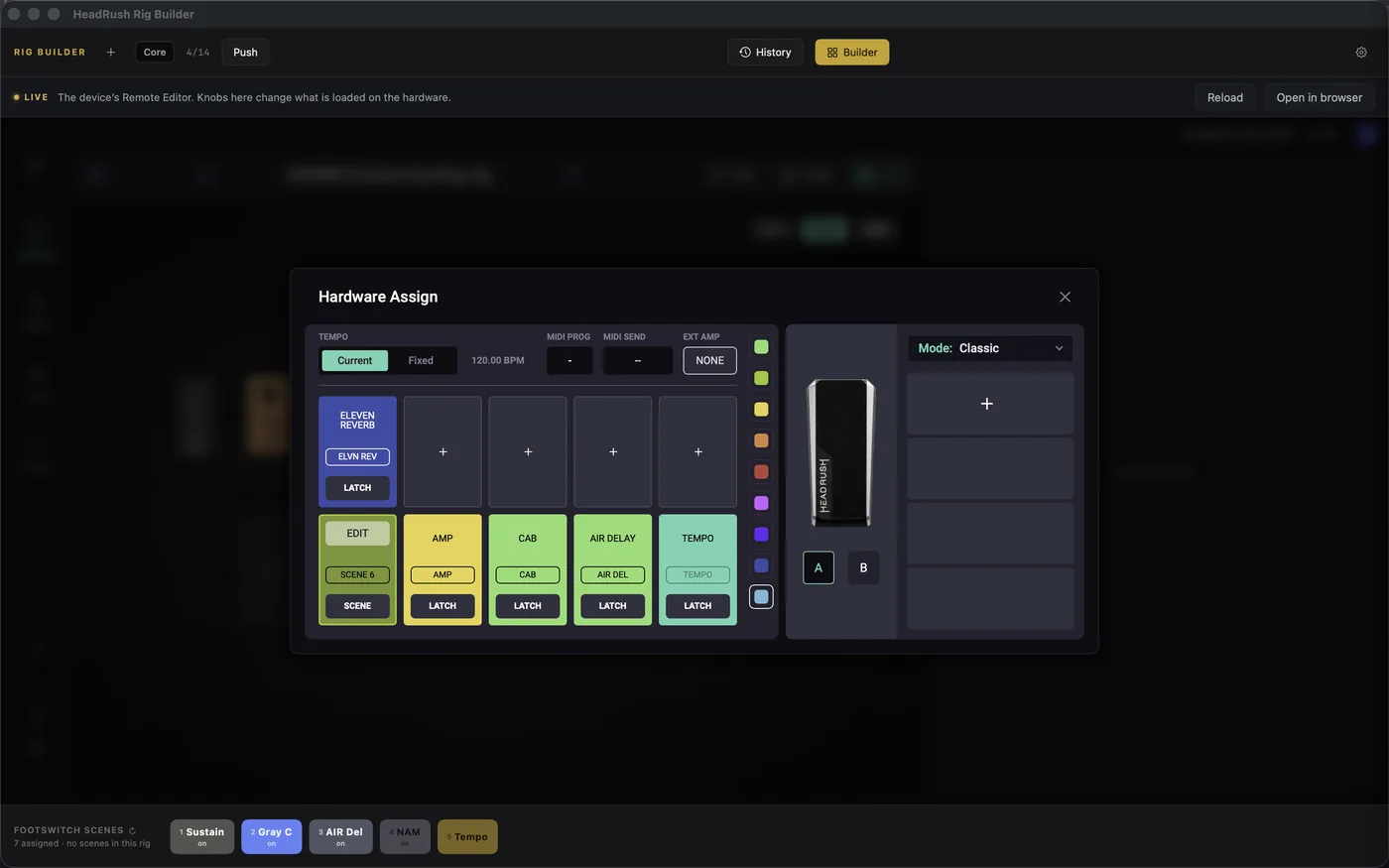1389x868 pixels.
Task: Pick the lime green color swatch
Action: click(x=761, y=378)
